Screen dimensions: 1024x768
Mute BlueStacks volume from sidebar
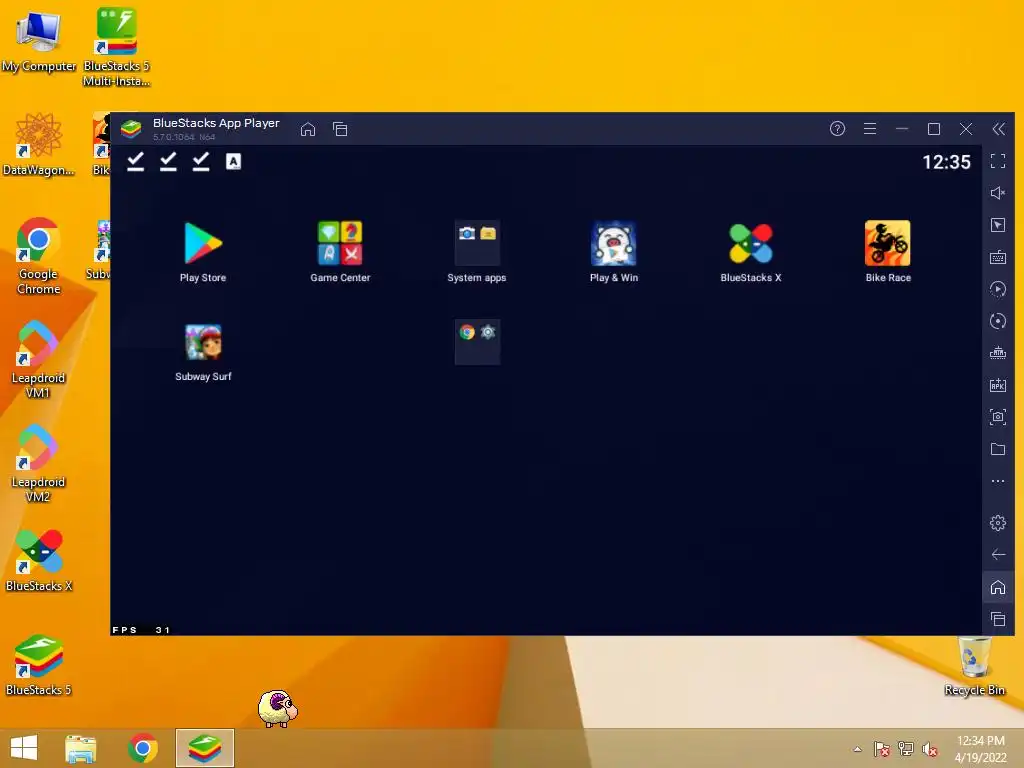[x=998, y=193]
